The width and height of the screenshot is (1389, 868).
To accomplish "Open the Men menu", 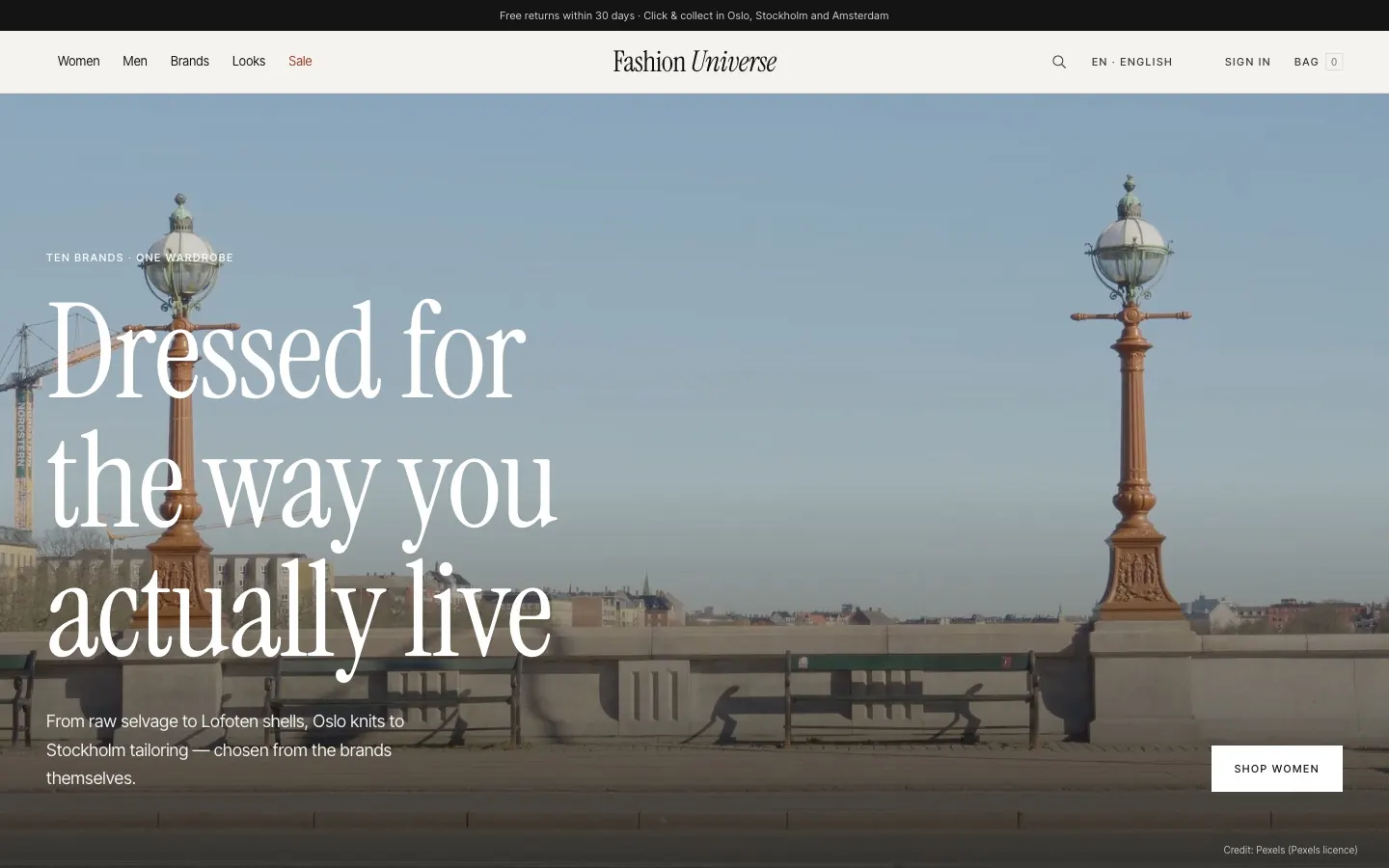I will tap(135, 61).
